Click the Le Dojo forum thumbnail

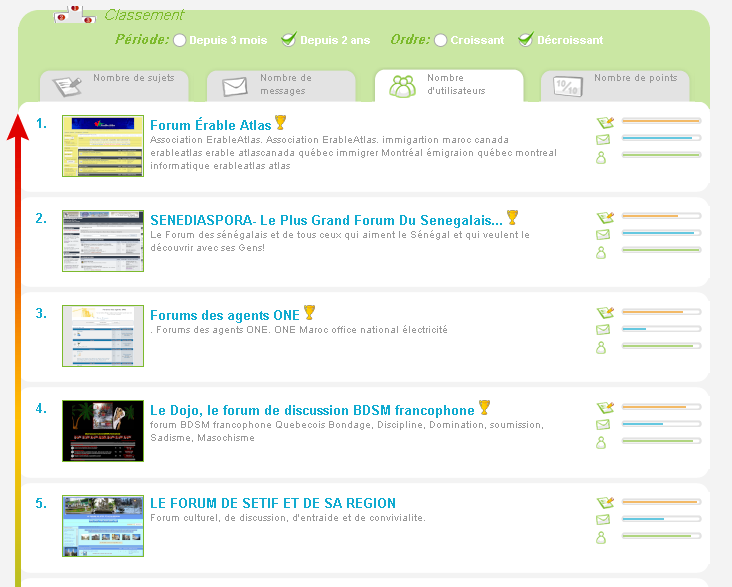click(x=103, y=431)
